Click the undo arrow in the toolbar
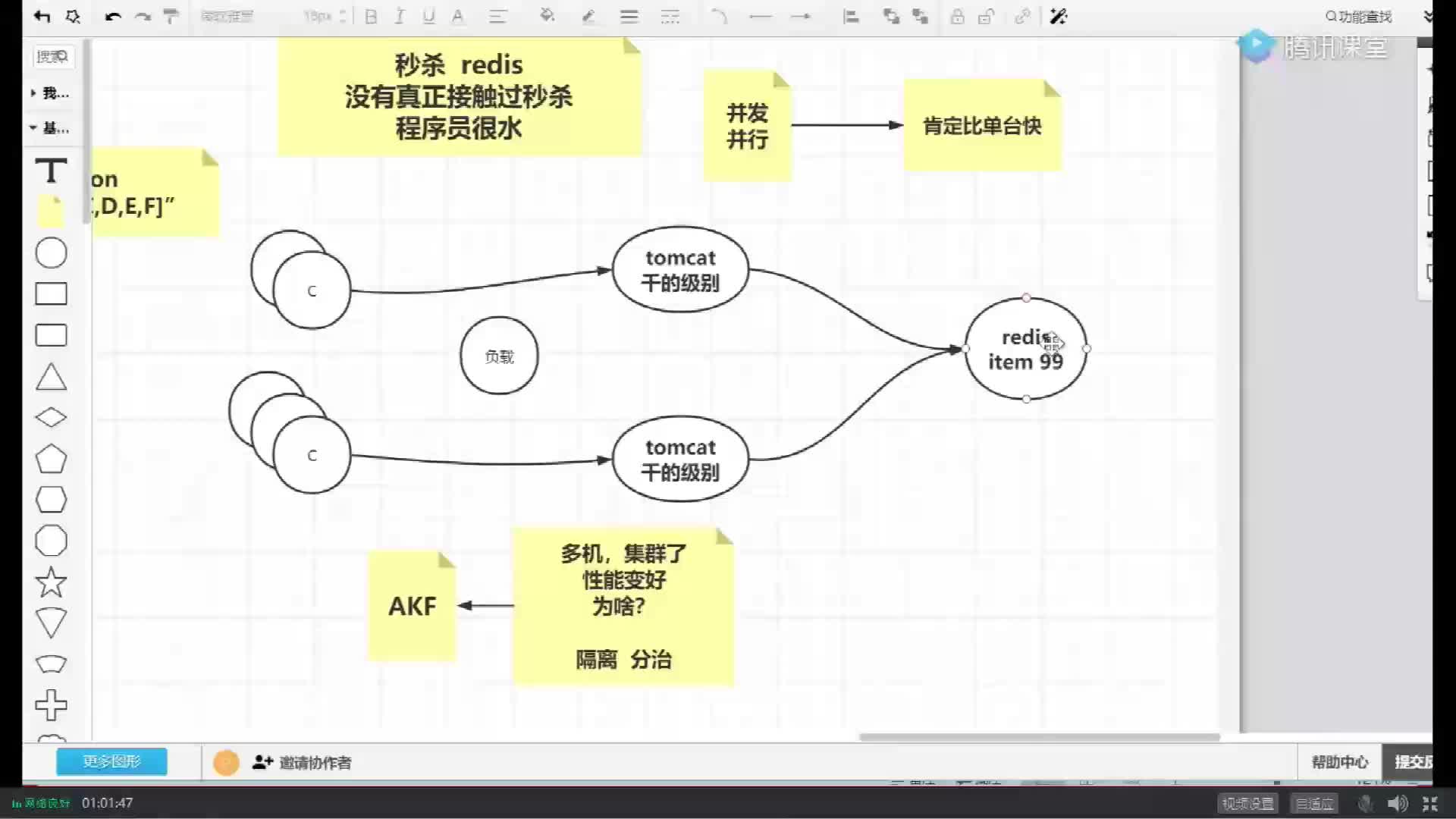 [113, 17]
